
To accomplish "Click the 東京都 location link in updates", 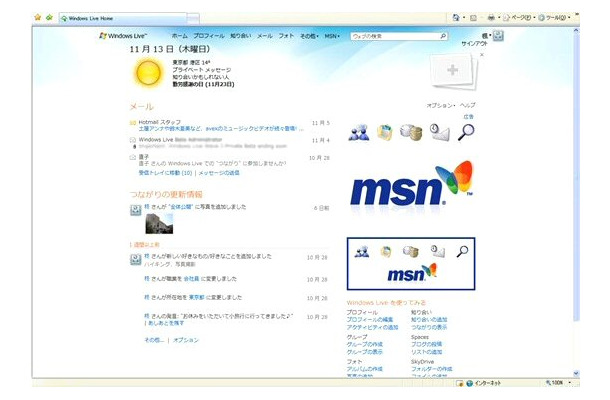I will point(196,298).
